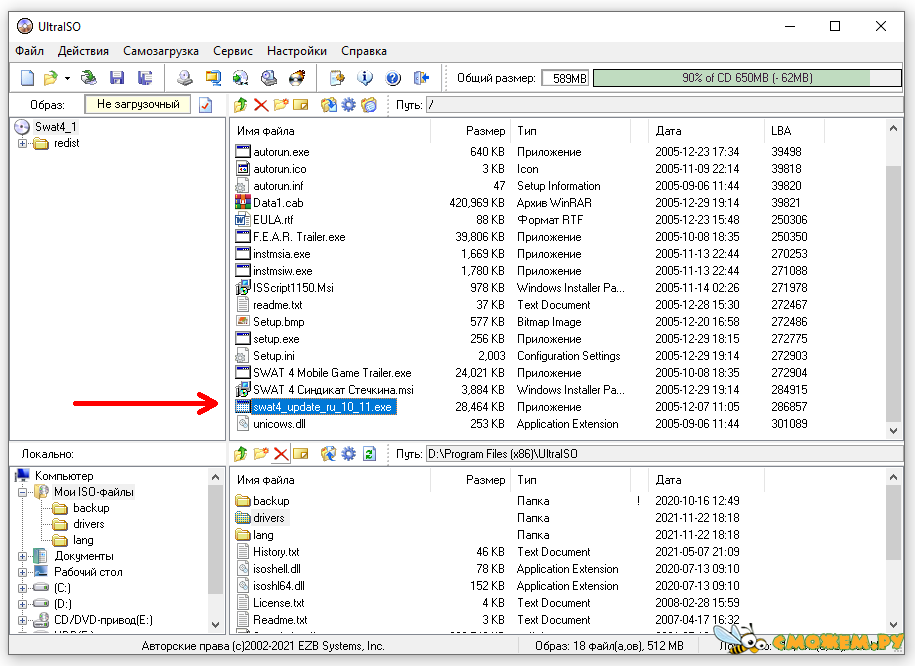Click the convert image toolbar icon
This screenshot has width=915, height=666.
[240, 78]
